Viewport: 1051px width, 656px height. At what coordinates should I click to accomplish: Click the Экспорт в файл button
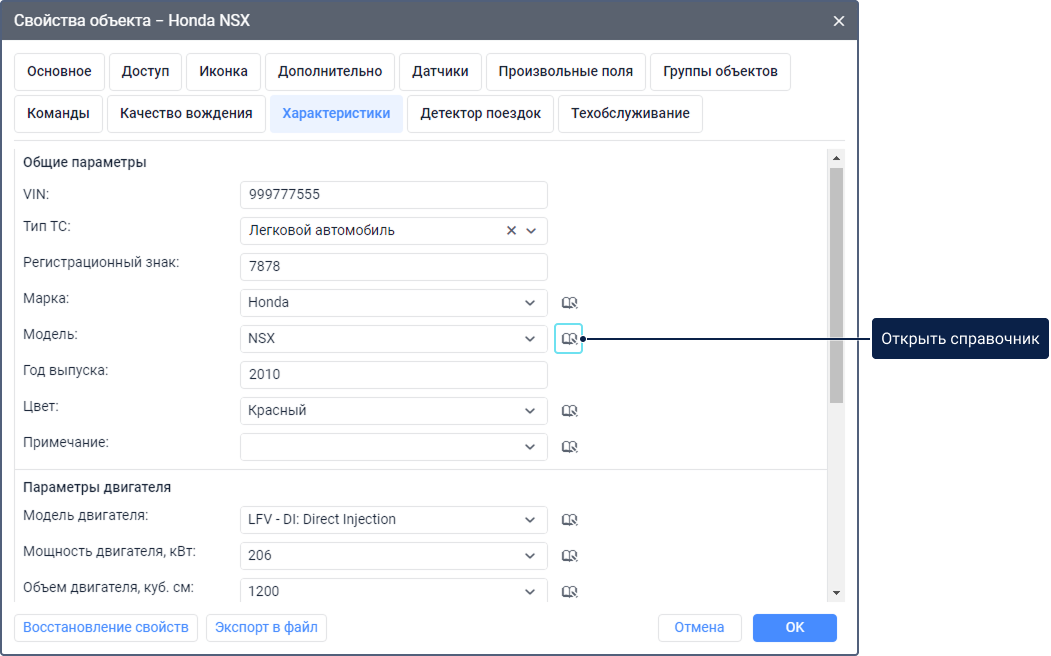(x=266, y=628)
